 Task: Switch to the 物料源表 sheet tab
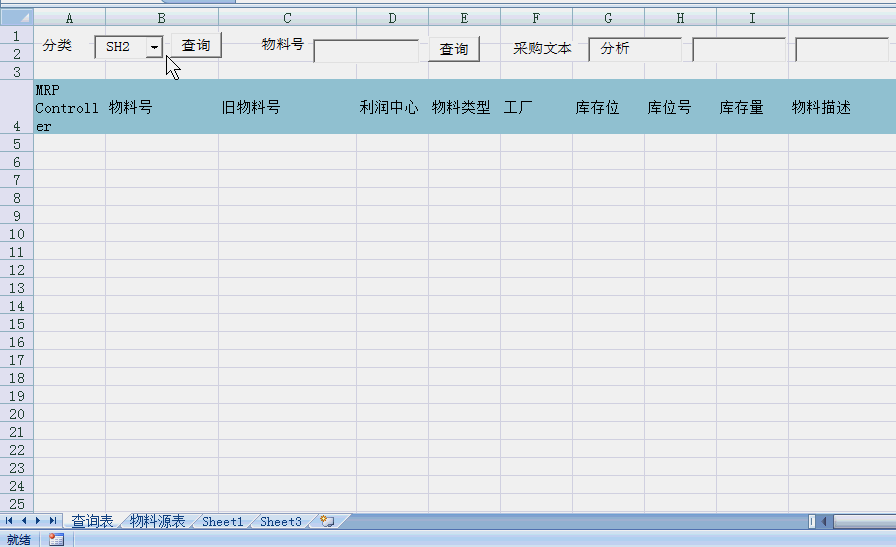(x=157, y=521)
